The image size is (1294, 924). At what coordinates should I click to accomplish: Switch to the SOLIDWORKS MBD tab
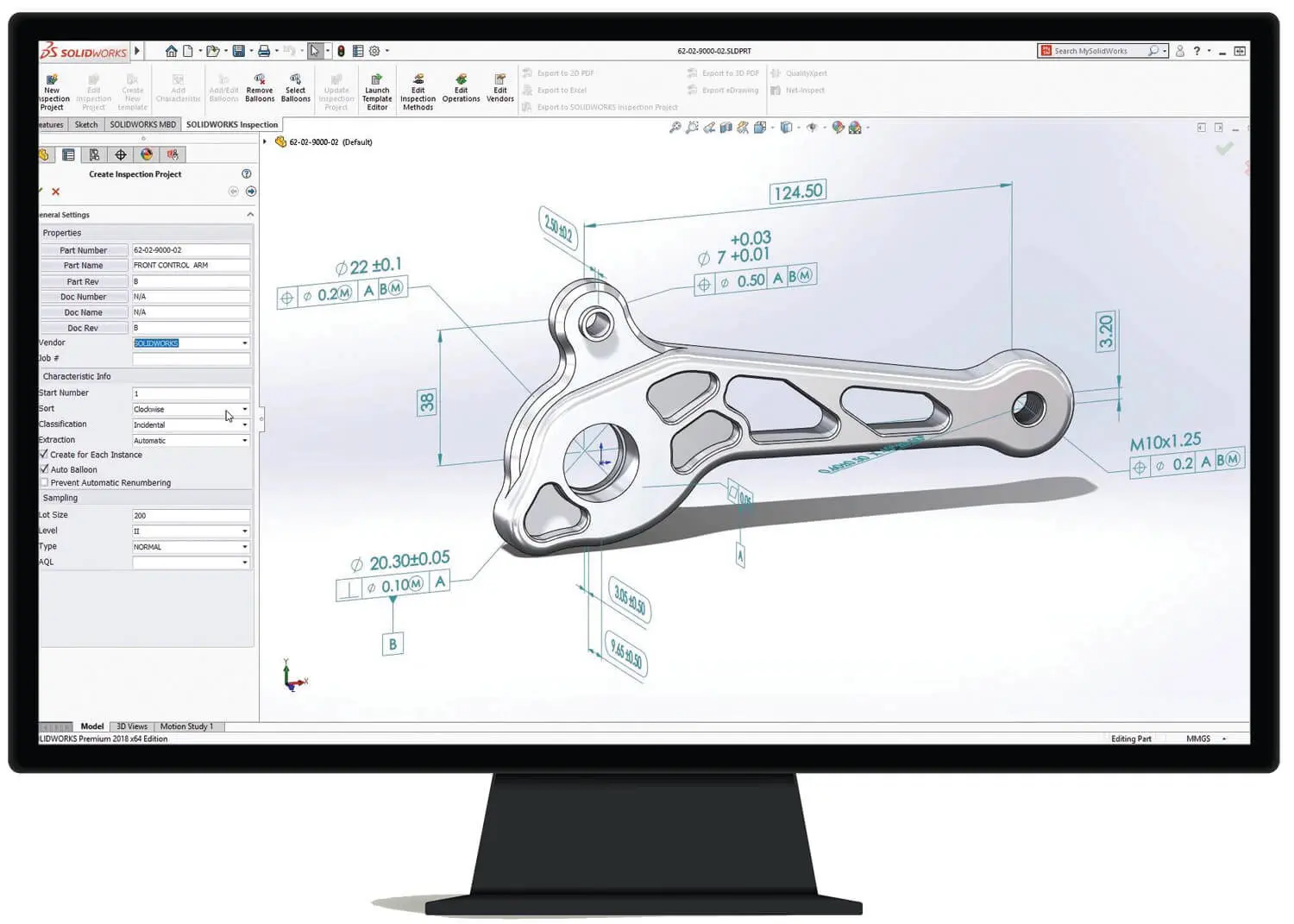[x=142, y=124]
